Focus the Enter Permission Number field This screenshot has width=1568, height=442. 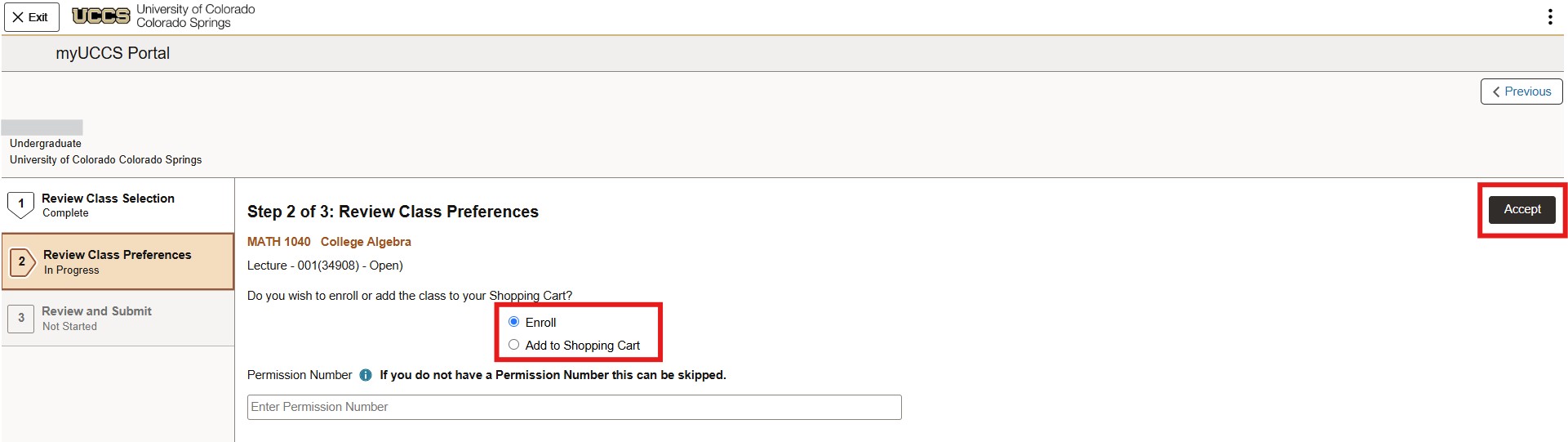click(x=574, y=407)
